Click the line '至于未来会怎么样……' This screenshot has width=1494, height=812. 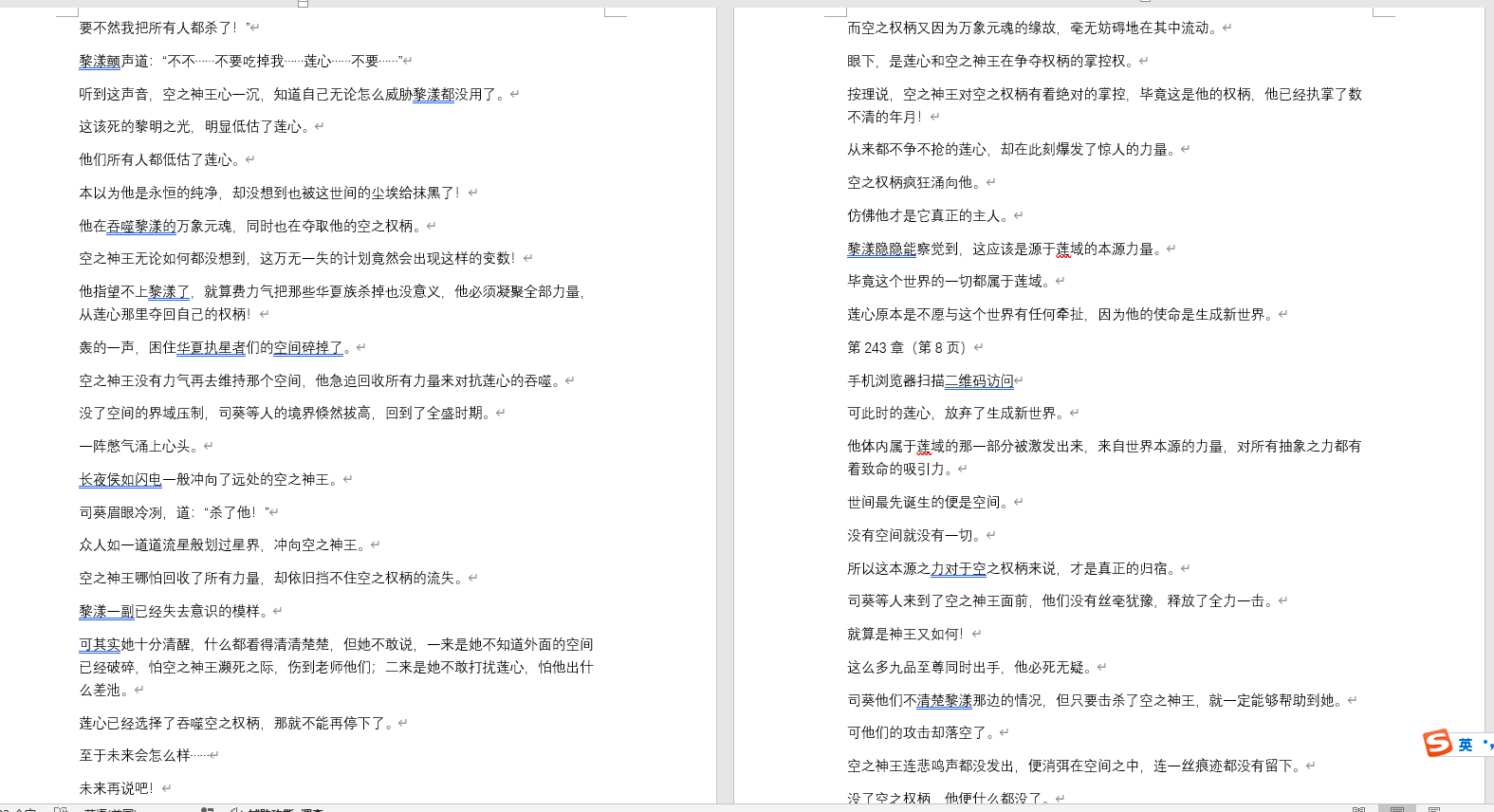tap(143, 755)
